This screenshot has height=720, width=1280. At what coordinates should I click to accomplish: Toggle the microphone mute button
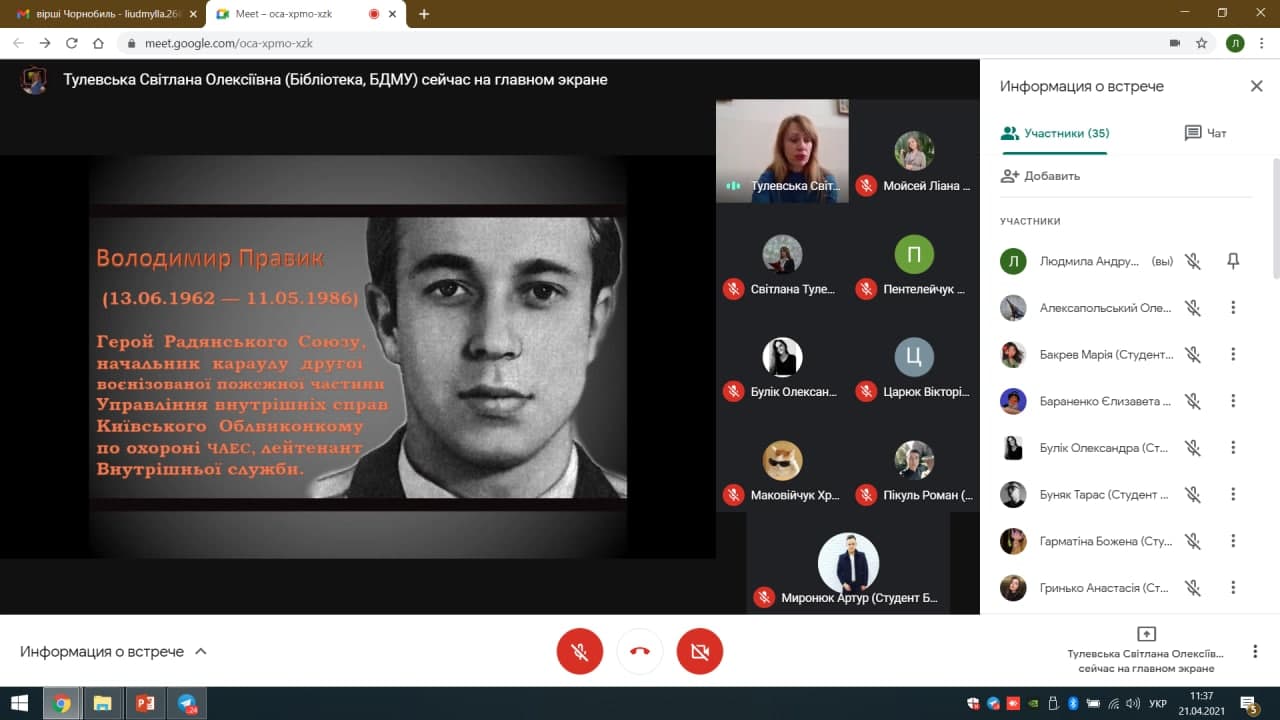[580, 651]
